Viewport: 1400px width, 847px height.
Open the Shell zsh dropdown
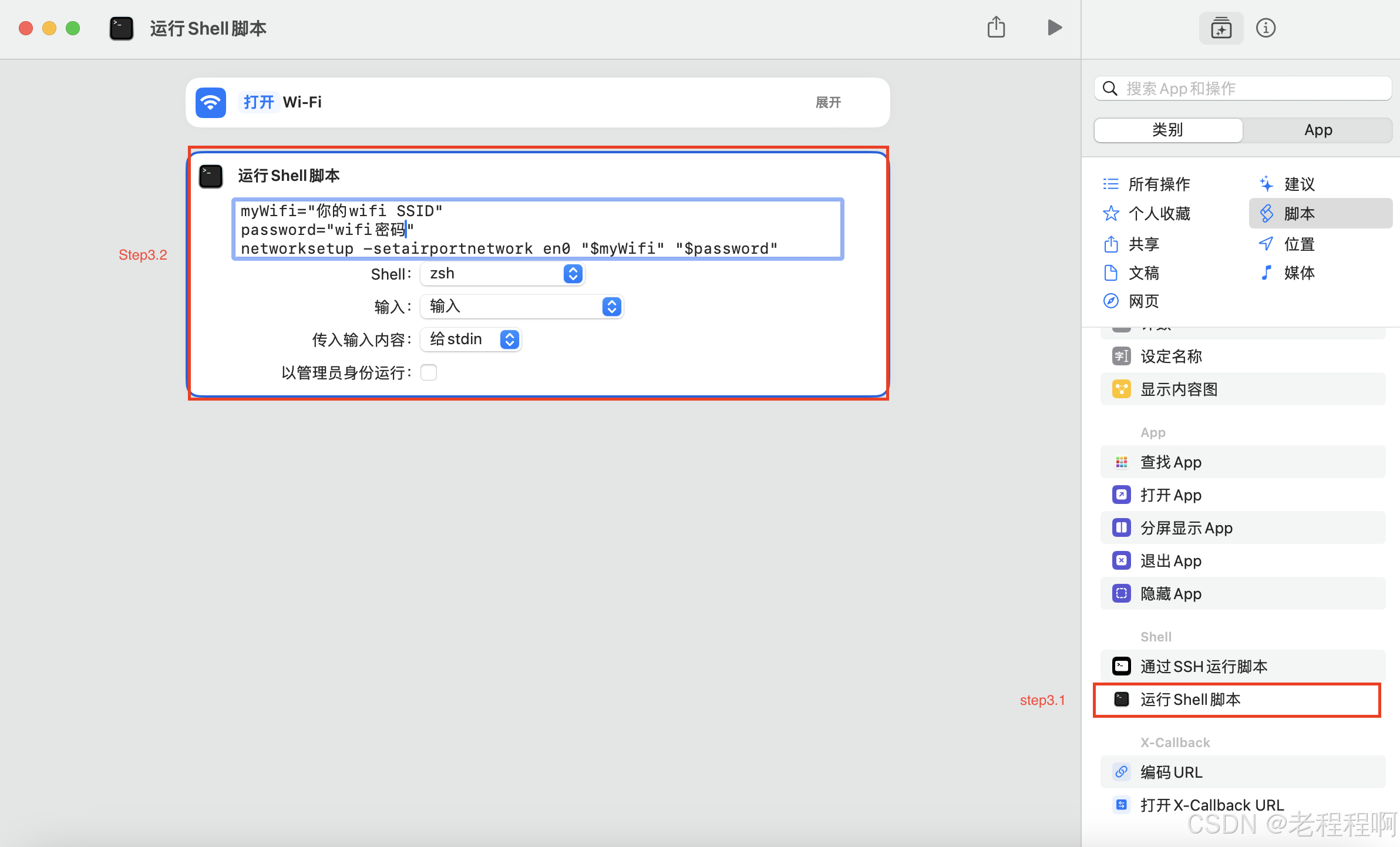502,274
